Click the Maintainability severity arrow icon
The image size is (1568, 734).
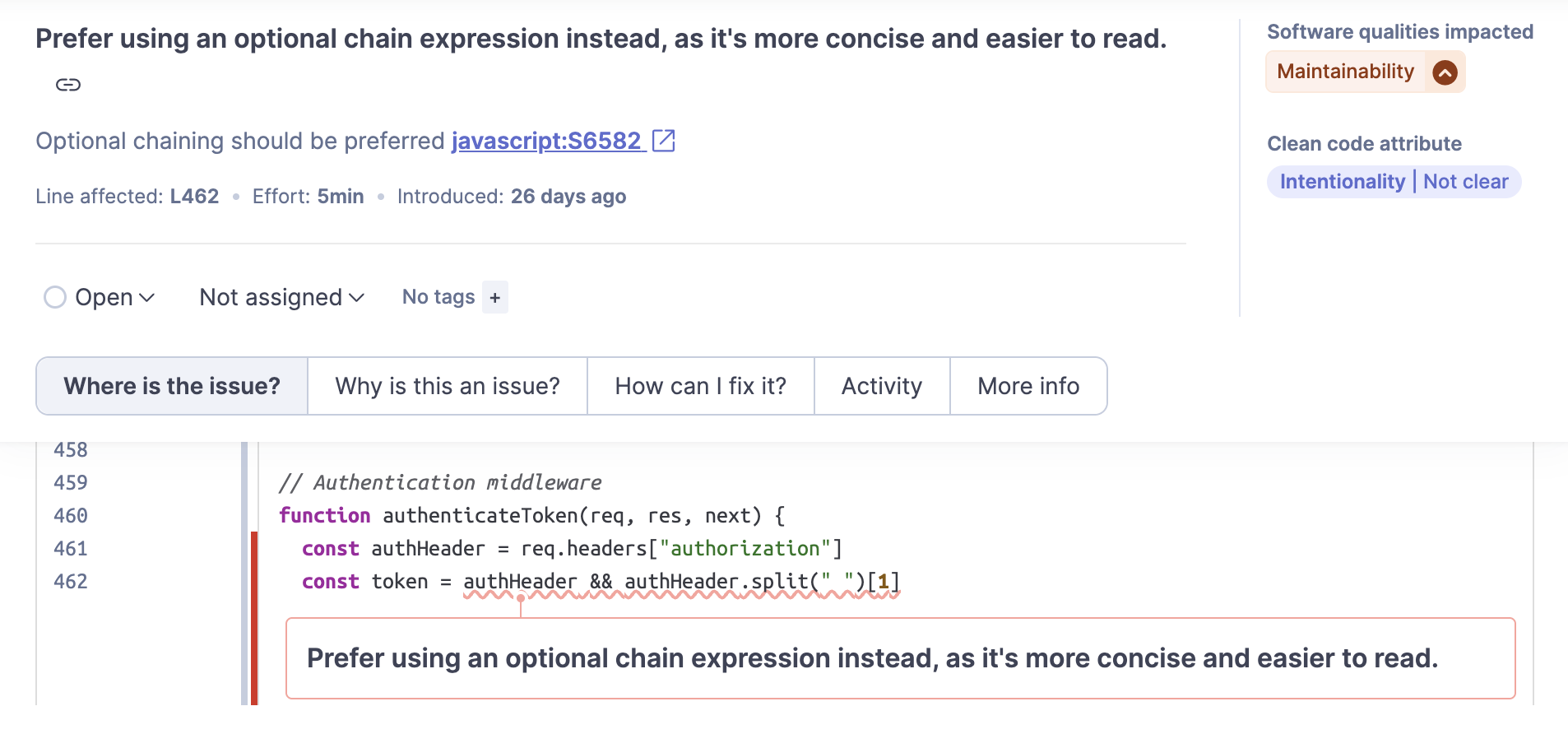(x=1445, y=72)
